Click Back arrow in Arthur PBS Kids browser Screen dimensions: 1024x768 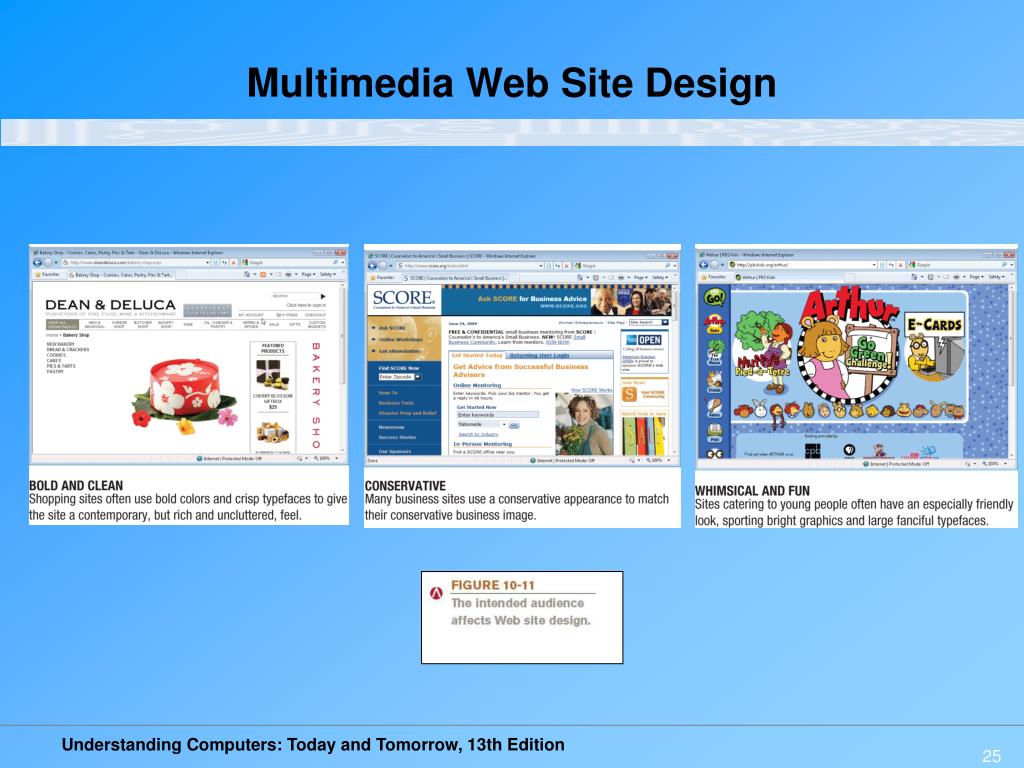(703, 265)
